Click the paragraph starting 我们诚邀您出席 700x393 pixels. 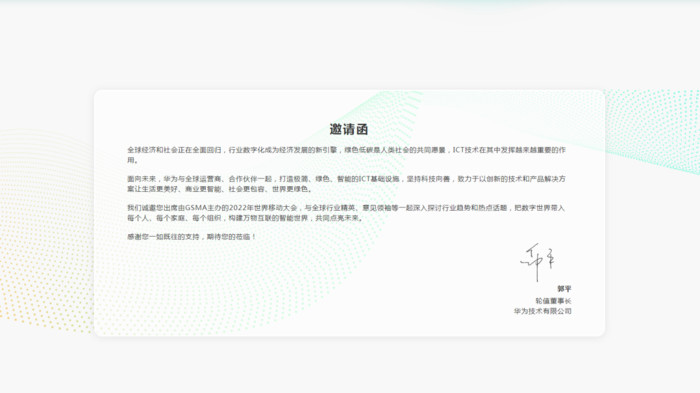(x=346, y=213)
